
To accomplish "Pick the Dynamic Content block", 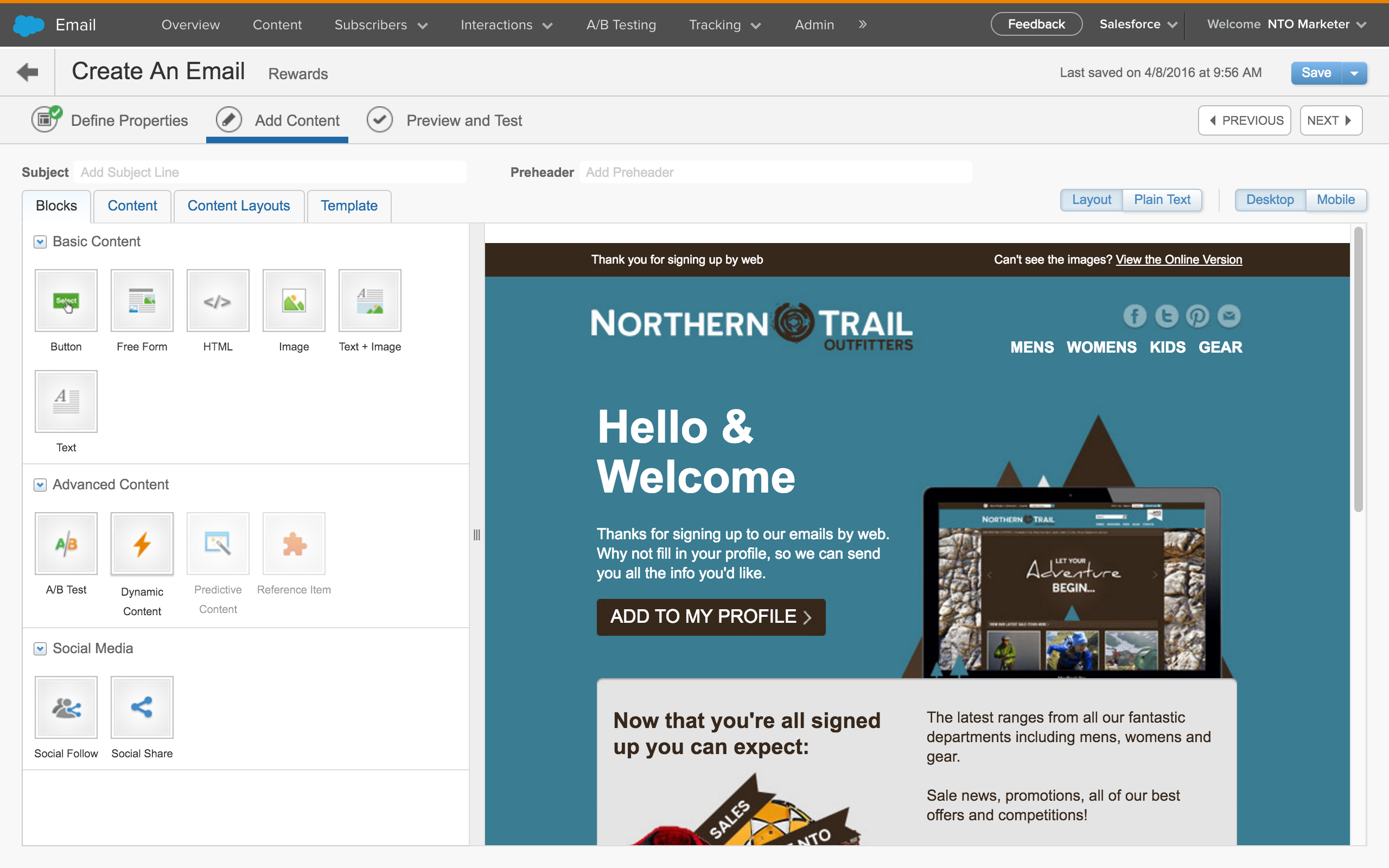I will coord(141,543).
